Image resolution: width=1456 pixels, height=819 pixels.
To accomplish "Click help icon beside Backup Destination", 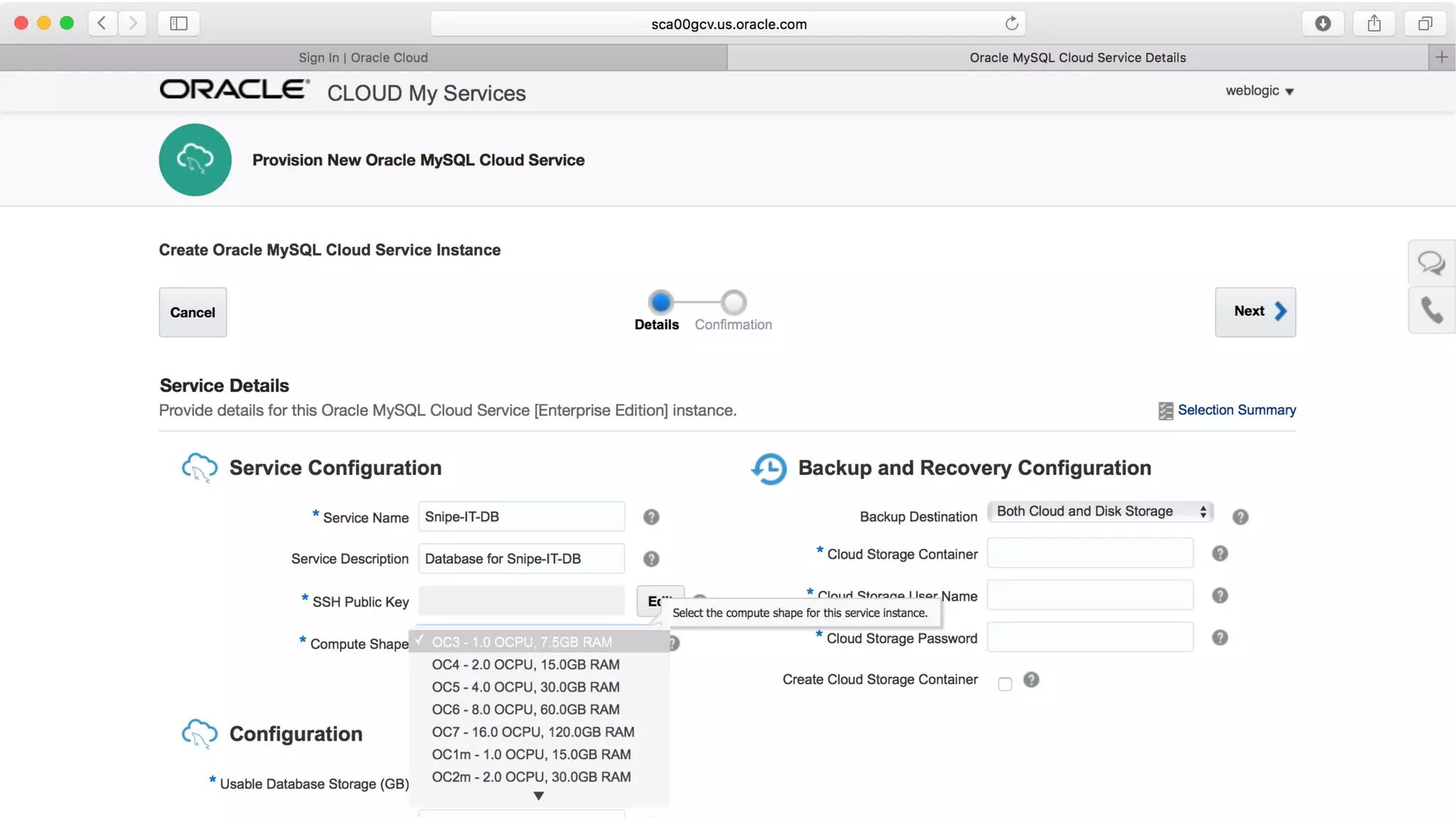I will (1240, 517).
